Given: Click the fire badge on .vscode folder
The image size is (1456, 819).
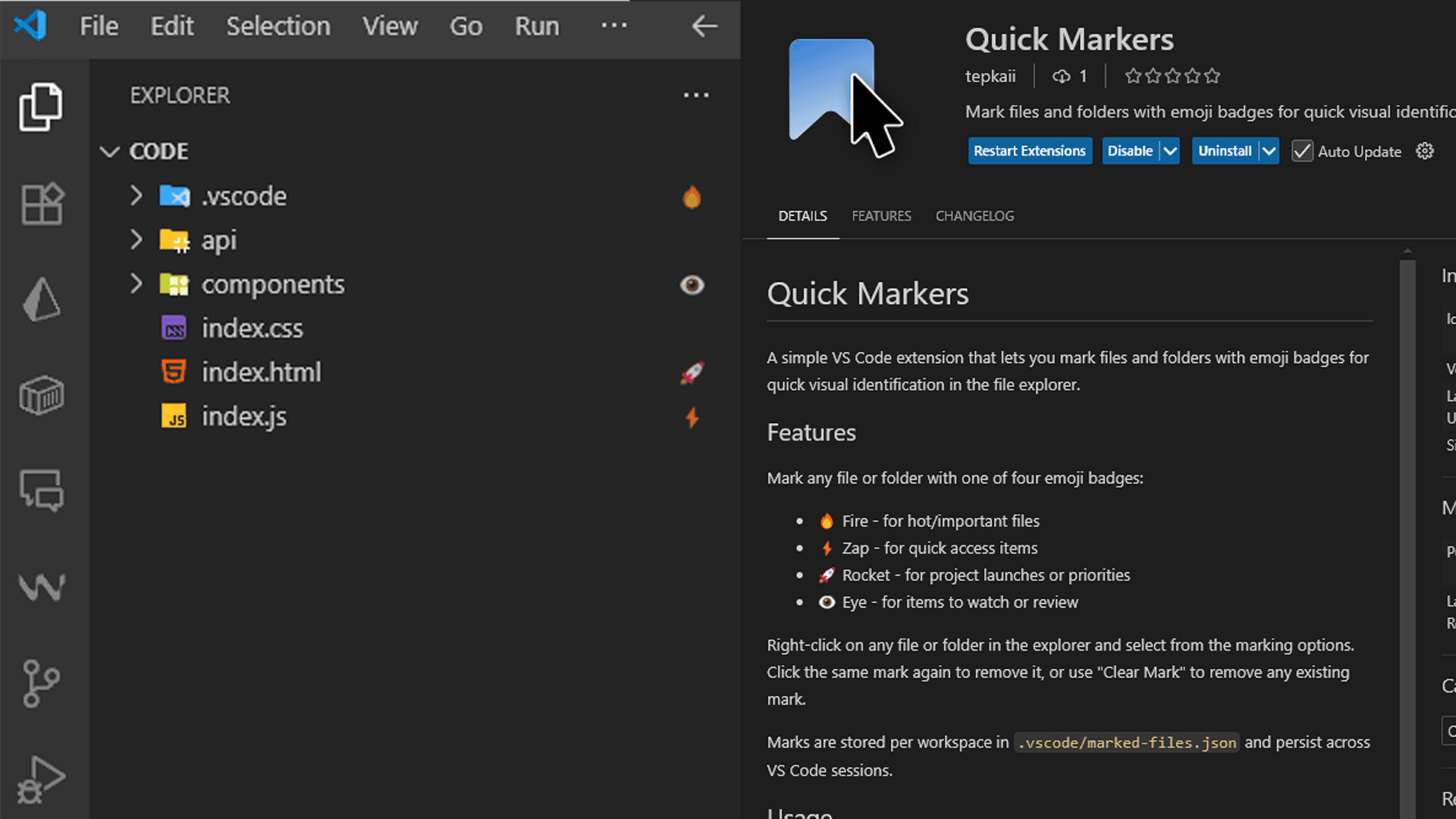Looking at the screenshot, I should click(x=692, y=196).
